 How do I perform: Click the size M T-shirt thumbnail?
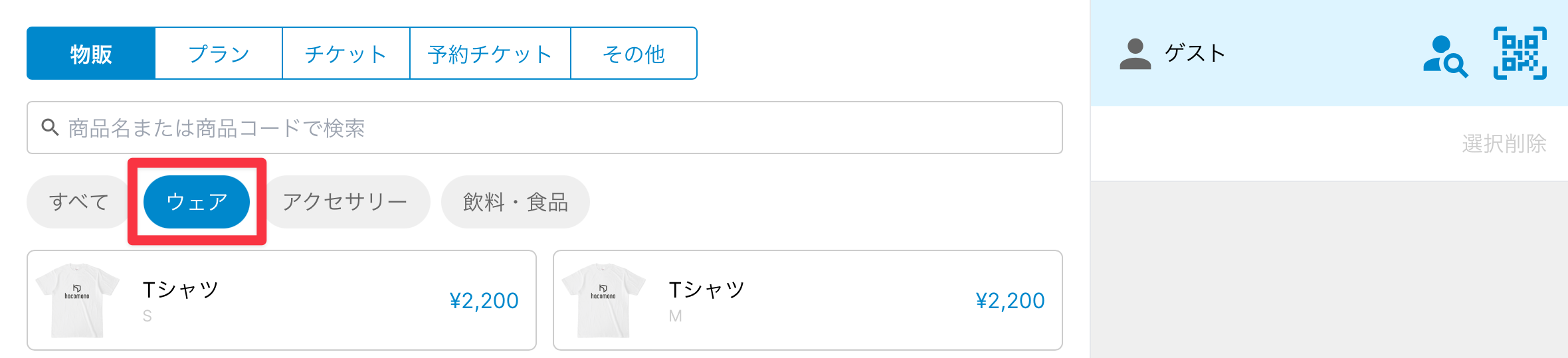603,300
